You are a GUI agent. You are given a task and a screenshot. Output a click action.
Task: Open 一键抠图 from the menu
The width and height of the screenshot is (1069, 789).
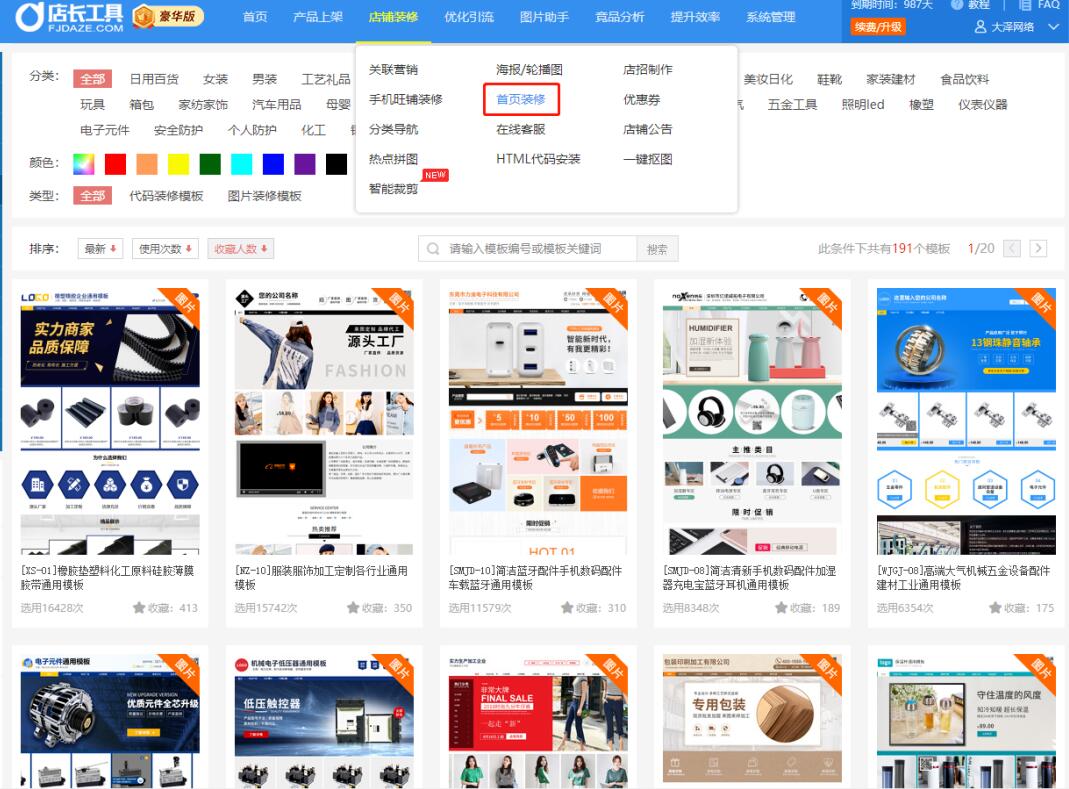pos(648,159)
